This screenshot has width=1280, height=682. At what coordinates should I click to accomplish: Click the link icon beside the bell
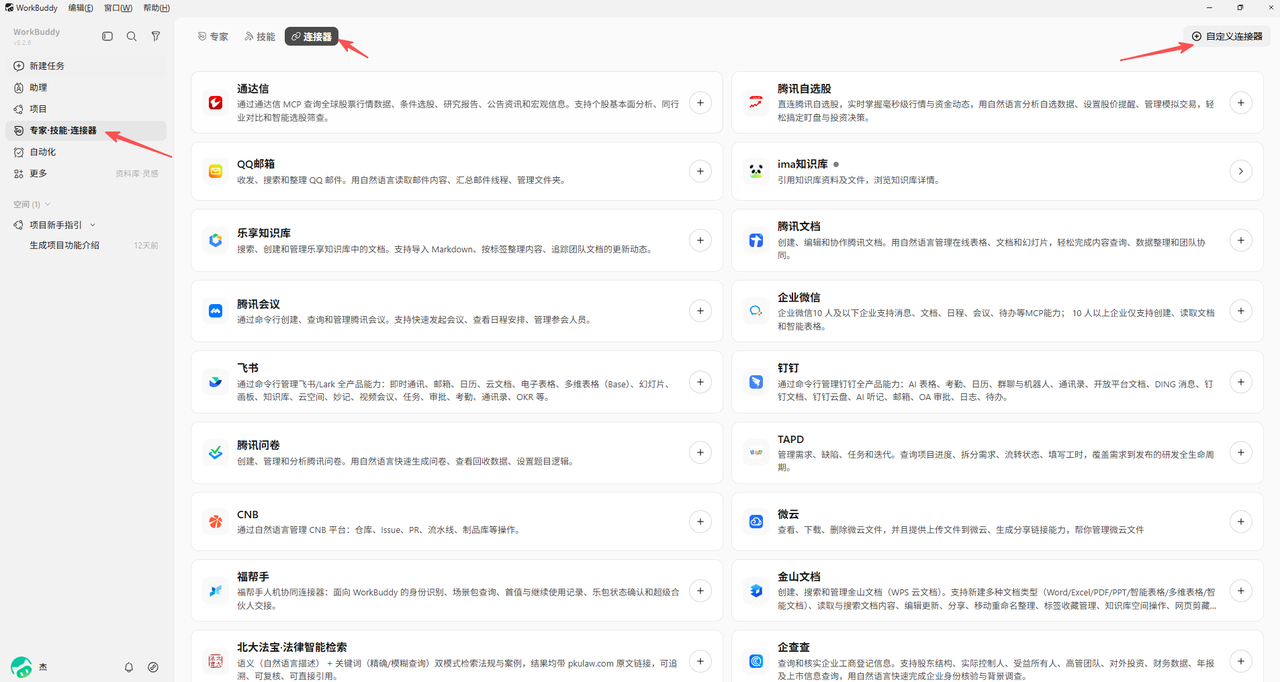pyautogui.click(x=153, y=667)
